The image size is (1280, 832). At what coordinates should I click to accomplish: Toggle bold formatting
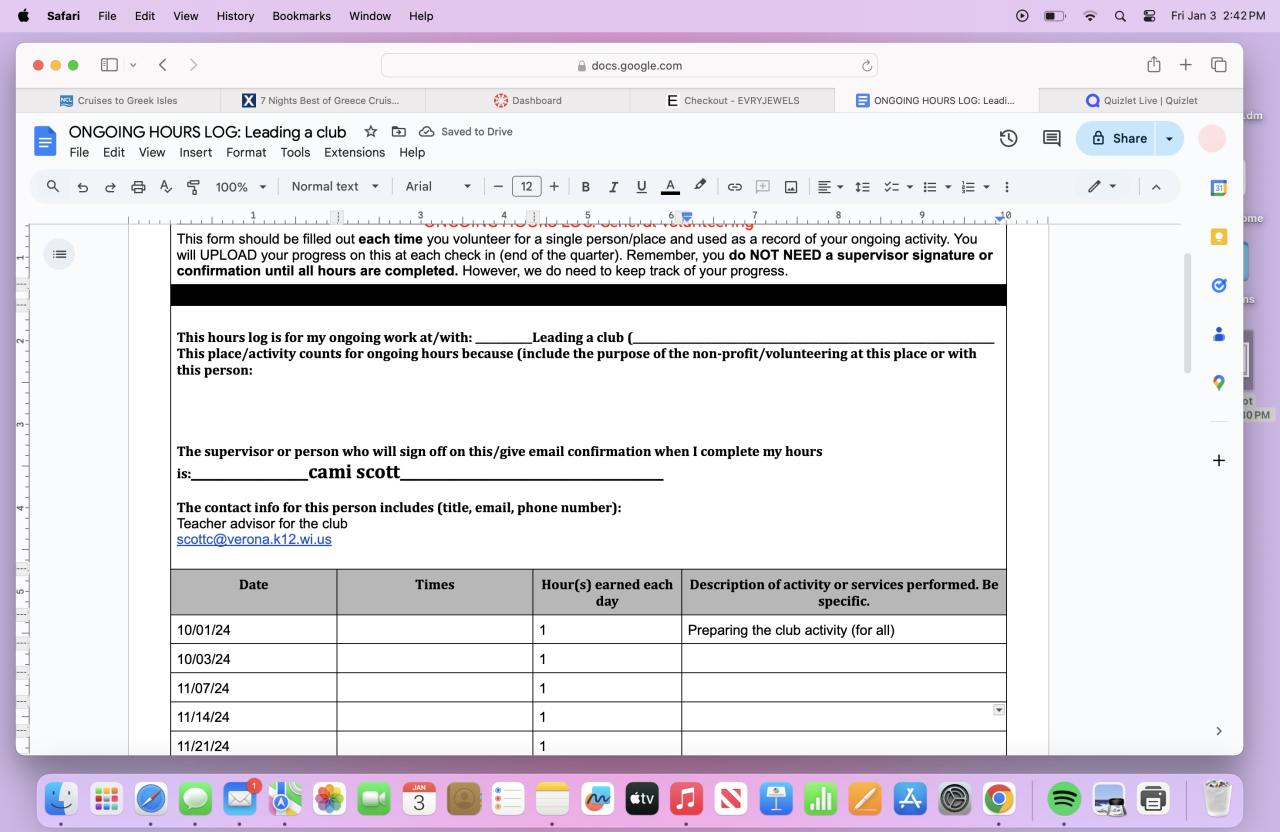(x=586, y=187)
